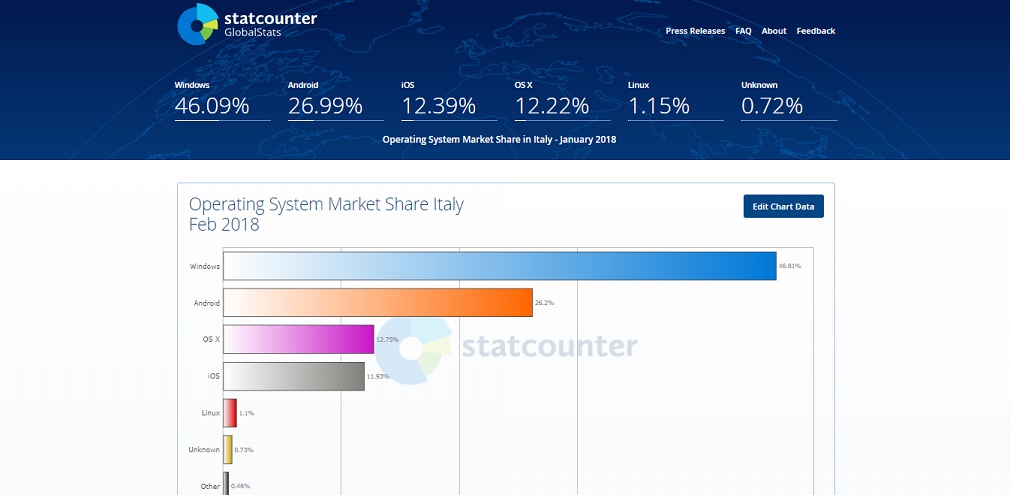1010x495 pixels.
Task: Click the gray iOS bar
Action: point(294,376)
